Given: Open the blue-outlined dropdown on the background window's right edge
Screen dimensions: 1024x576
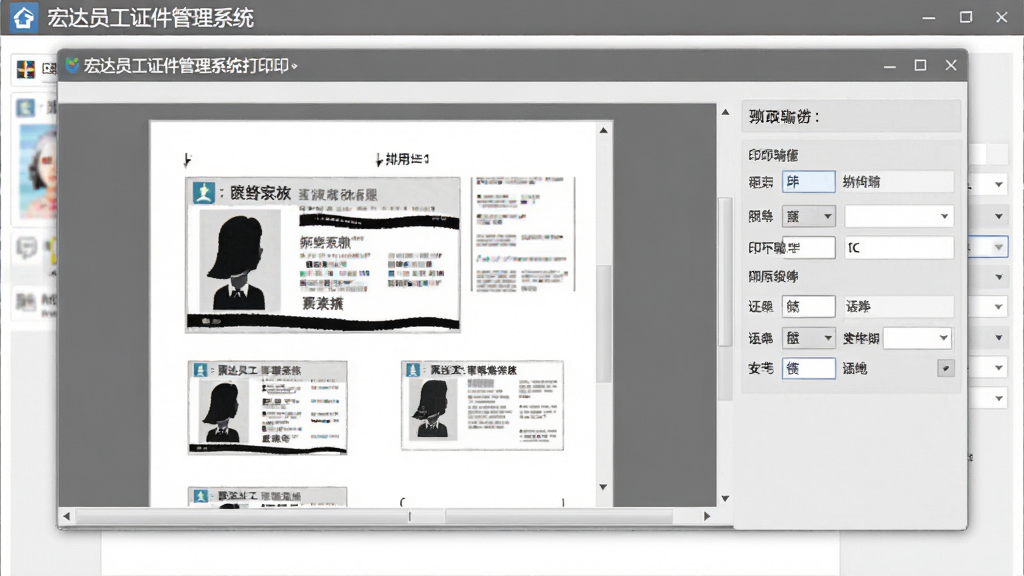Looking at the screenshot, I should click(987, 247).
